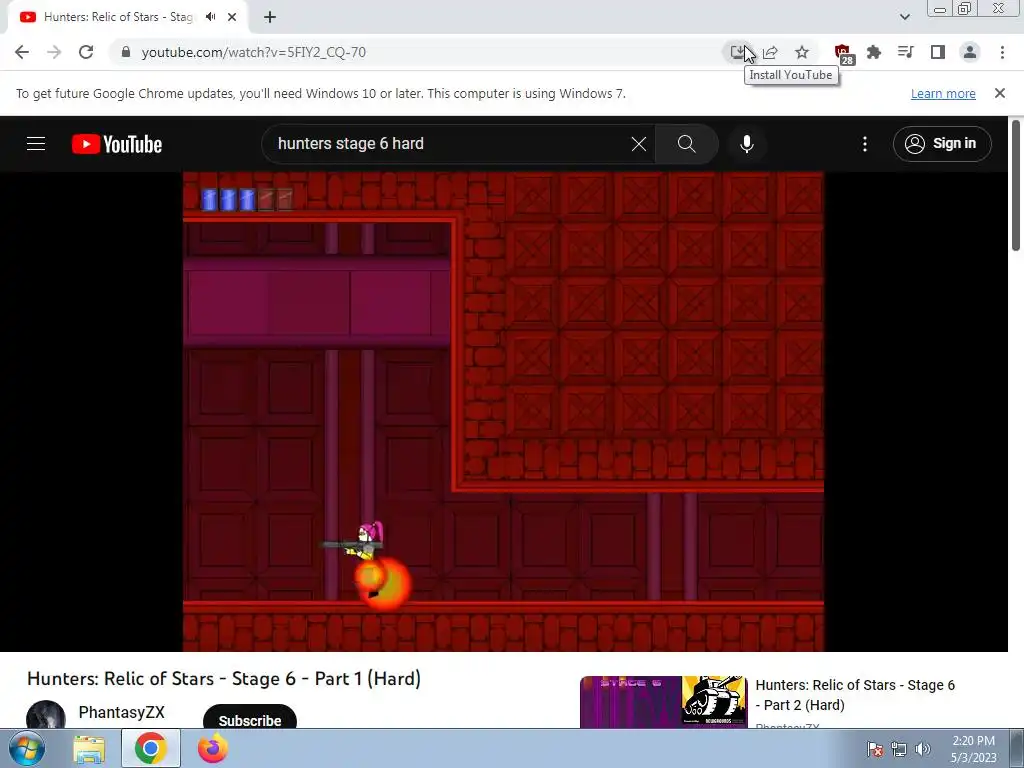Open the Stage 6 Part 2 thumbnail
1024x768 pixels.
pos(664,702)
